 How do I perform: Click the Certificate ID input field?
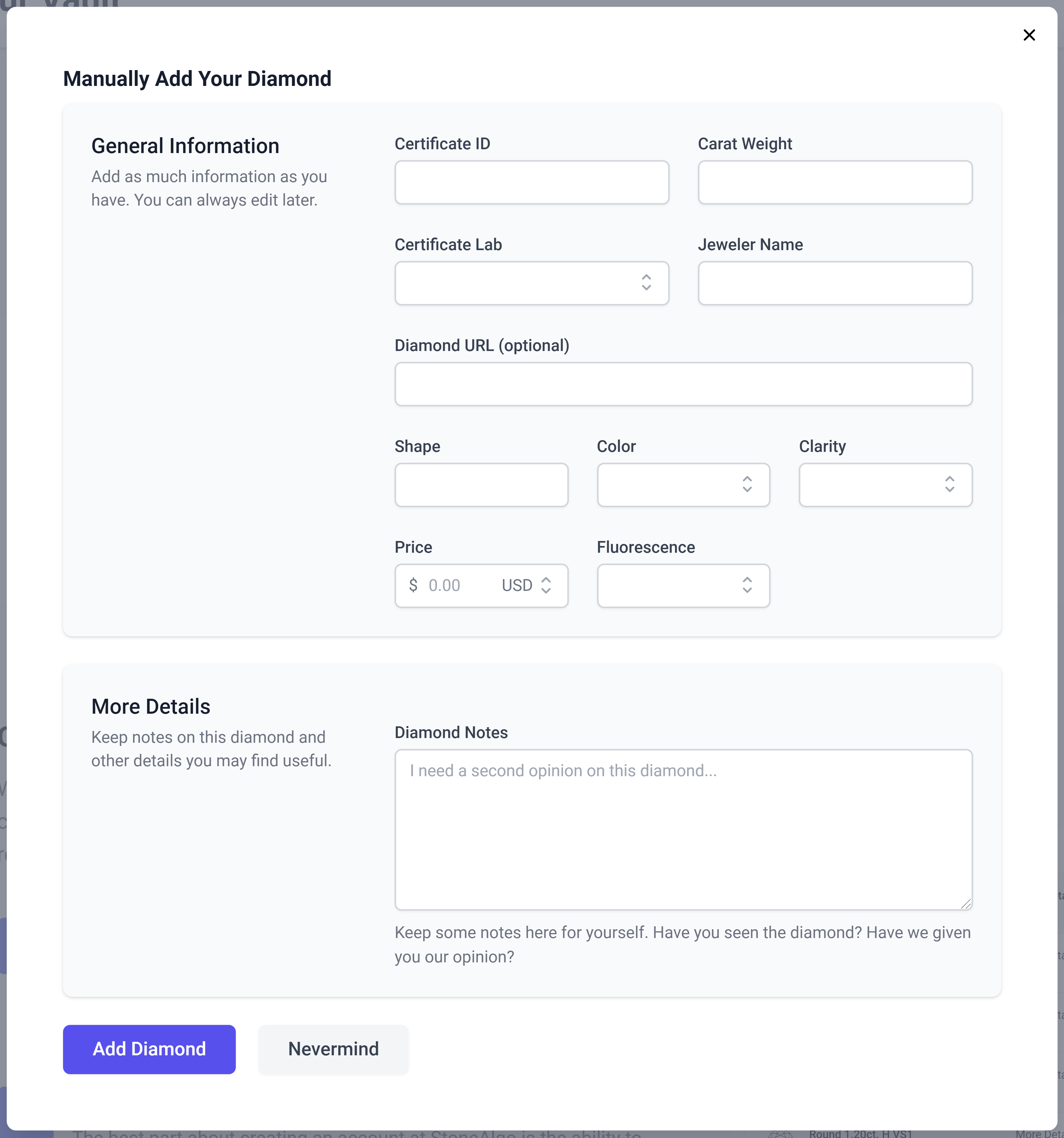point(531,183)
